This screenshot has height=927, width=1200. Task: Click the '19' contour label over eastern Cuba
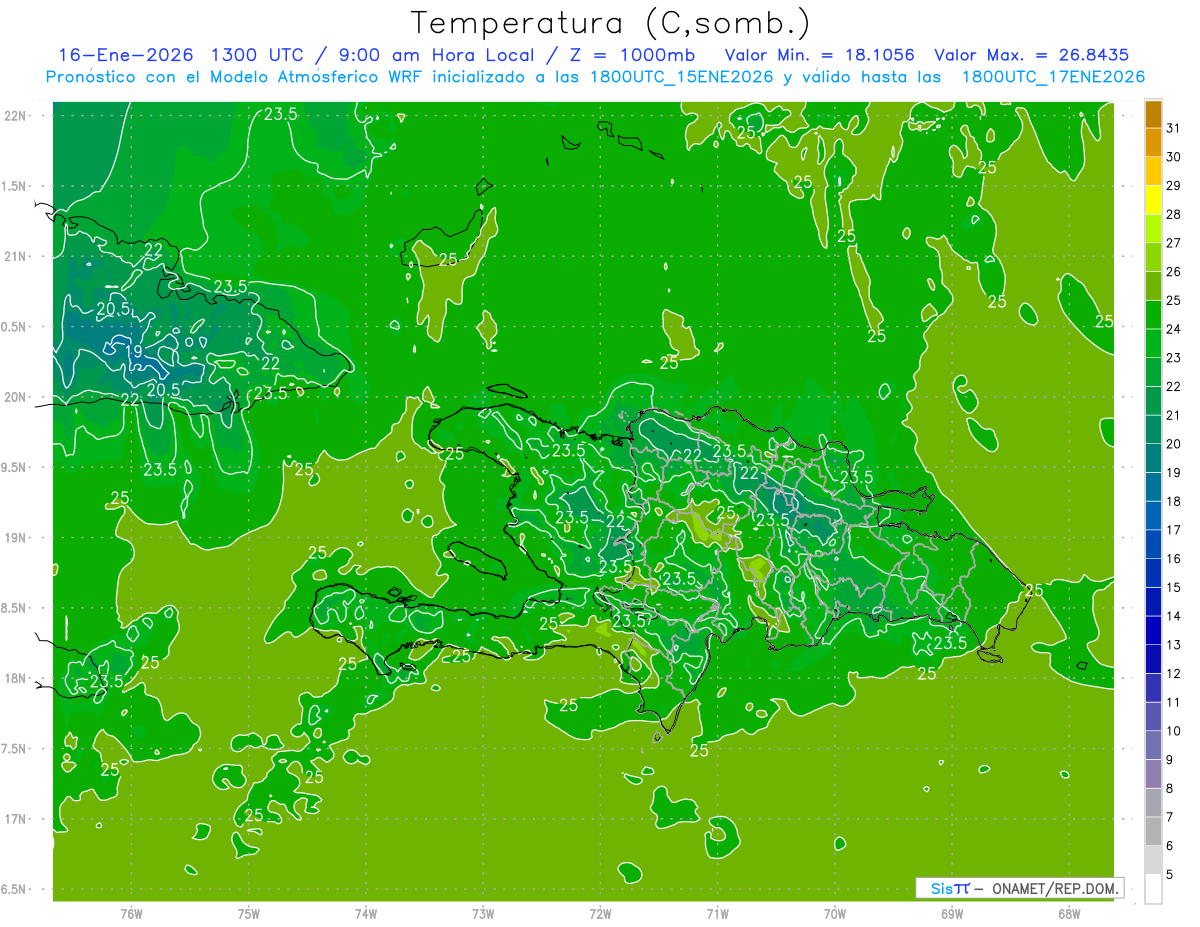(x=134, y=351)
